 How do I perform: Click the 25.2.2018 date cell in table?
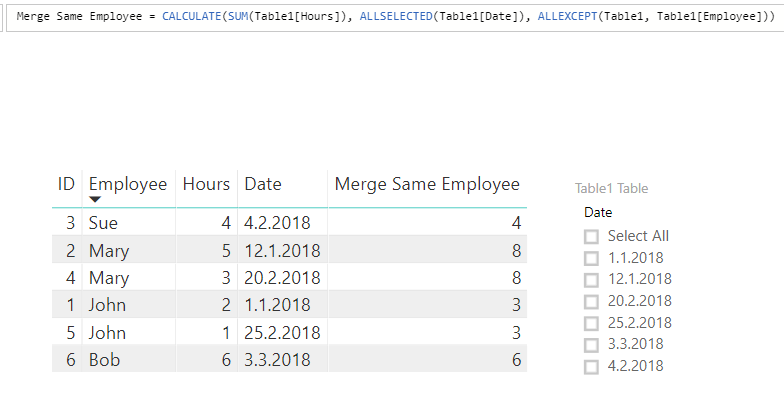(x=282, y=333)
